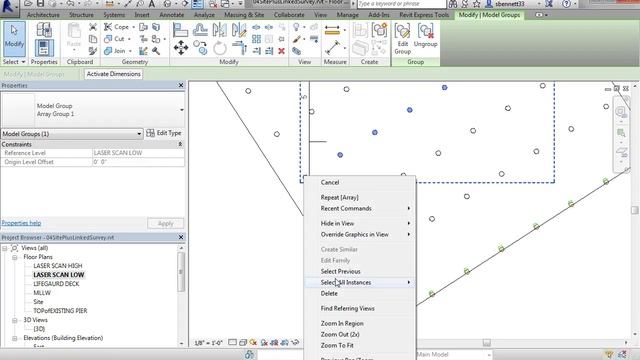Open the Annotate ribbon tab

[171, 15]
